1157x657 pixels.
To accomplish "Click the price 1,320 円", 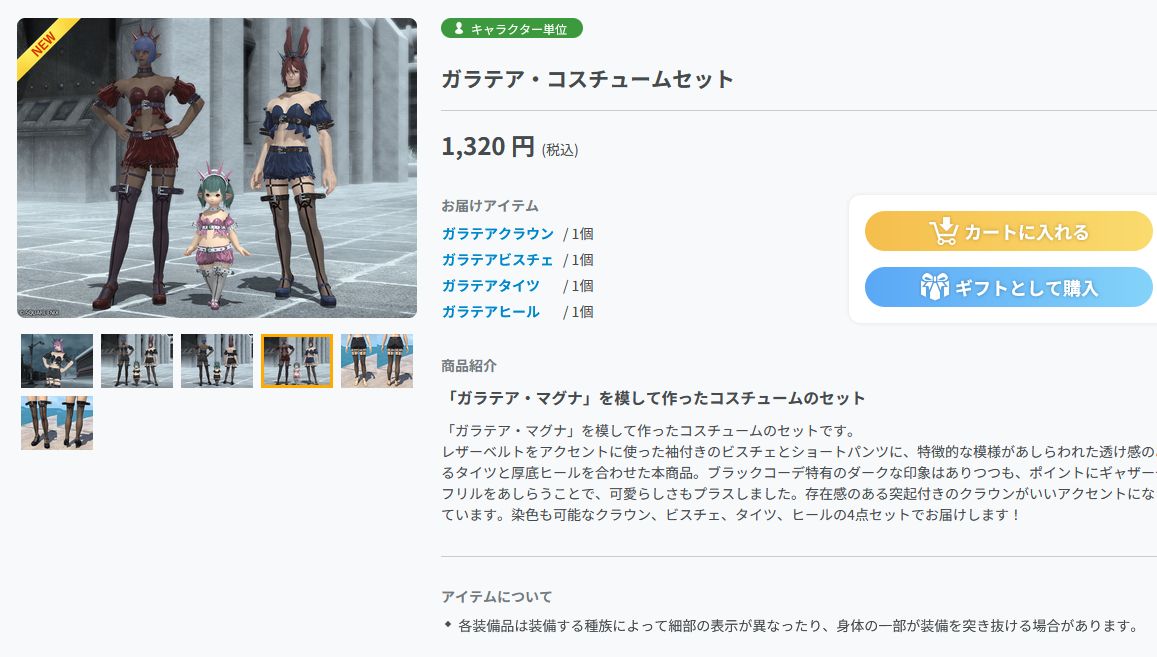I will [x=488, y=146].
